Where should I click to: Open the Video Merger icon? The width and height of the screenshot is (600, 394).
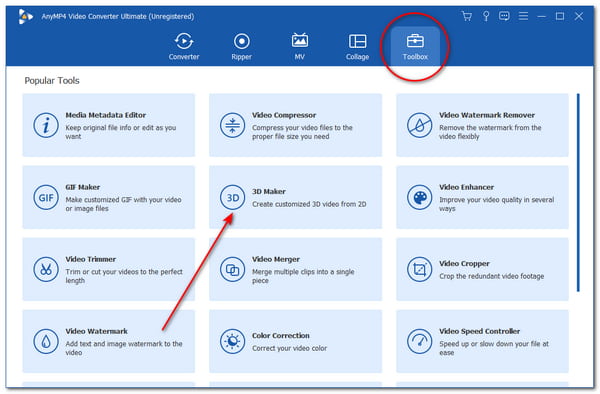232,269
